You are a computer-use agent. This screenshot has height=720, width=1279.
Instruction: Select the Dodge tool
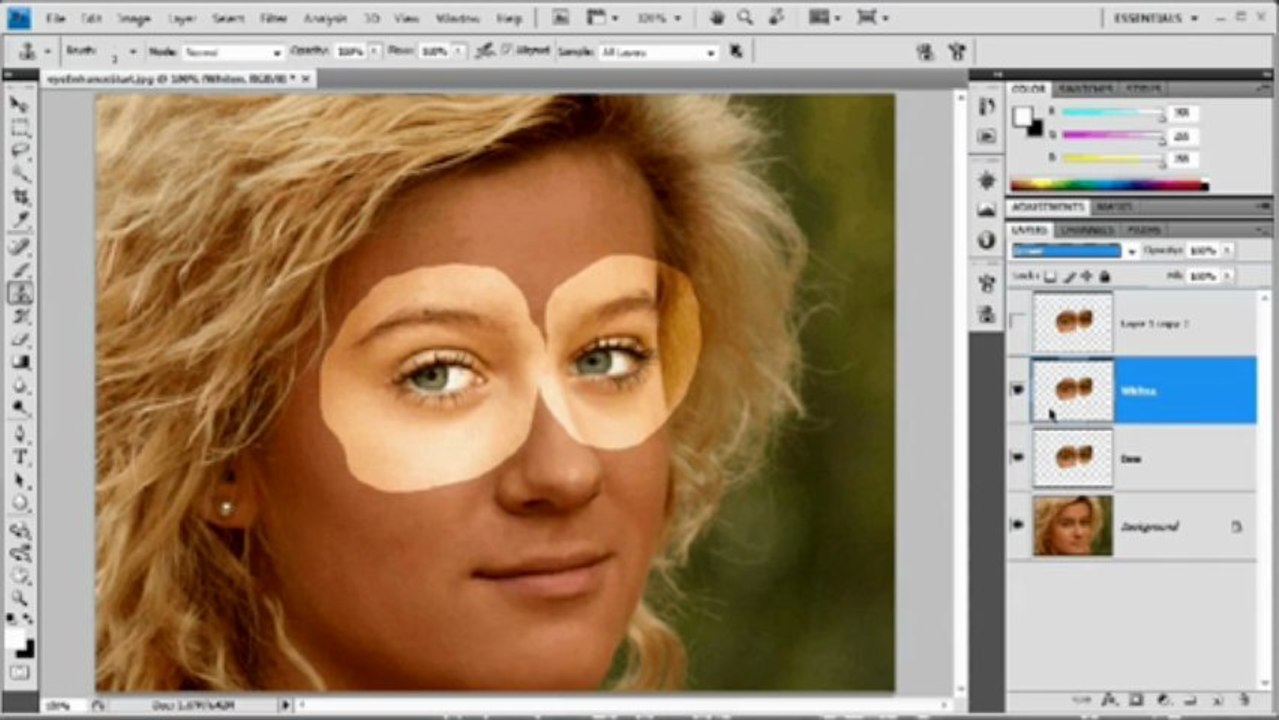20,409
